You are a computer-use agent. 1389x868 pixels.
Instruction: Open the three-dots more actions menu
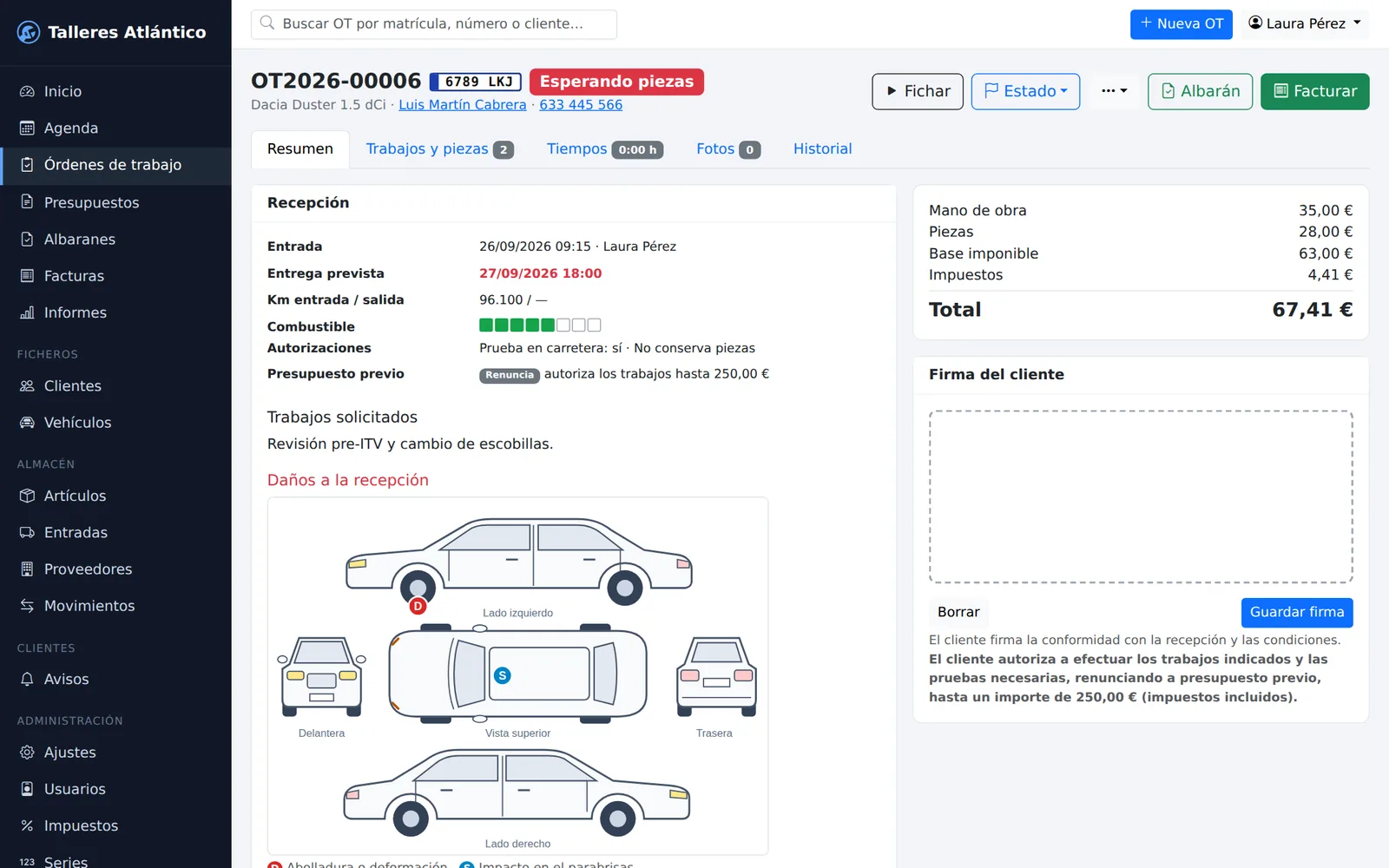(x=1114, y=91)
